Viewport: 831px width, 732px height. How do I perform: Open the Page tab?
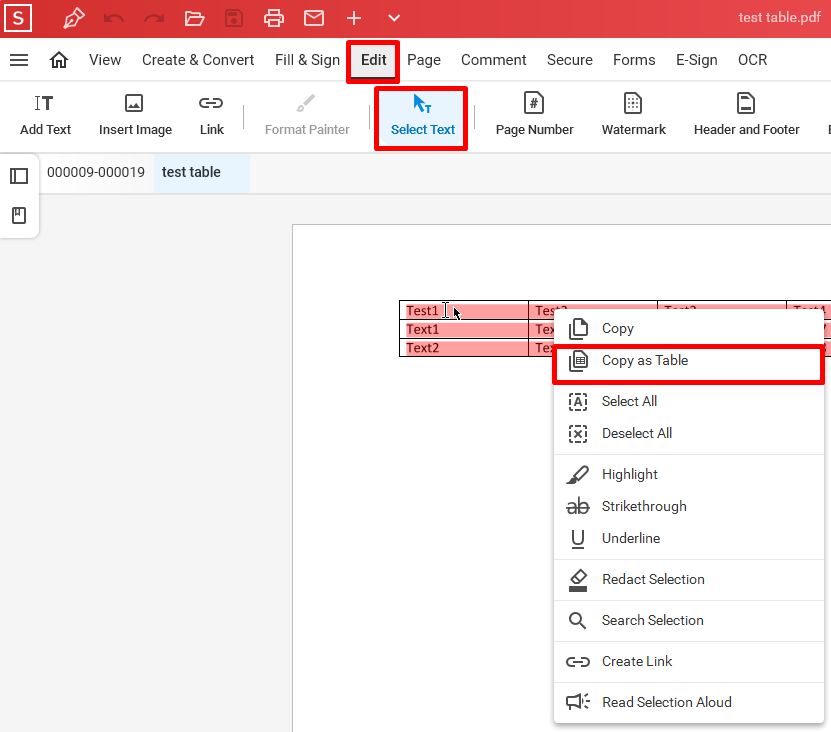pyautogui.click(x=424, y=60)
